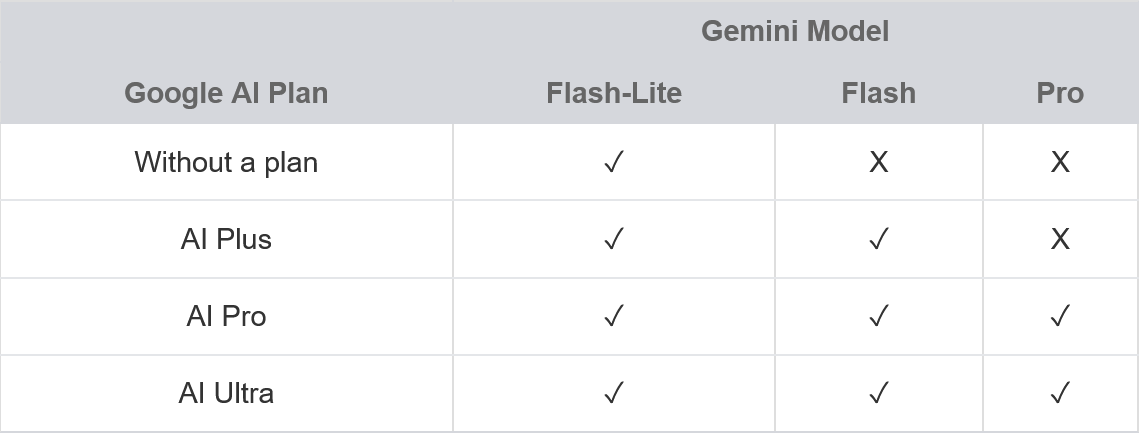Click the Flash checkmark in AI Pro row

[878, 316]
